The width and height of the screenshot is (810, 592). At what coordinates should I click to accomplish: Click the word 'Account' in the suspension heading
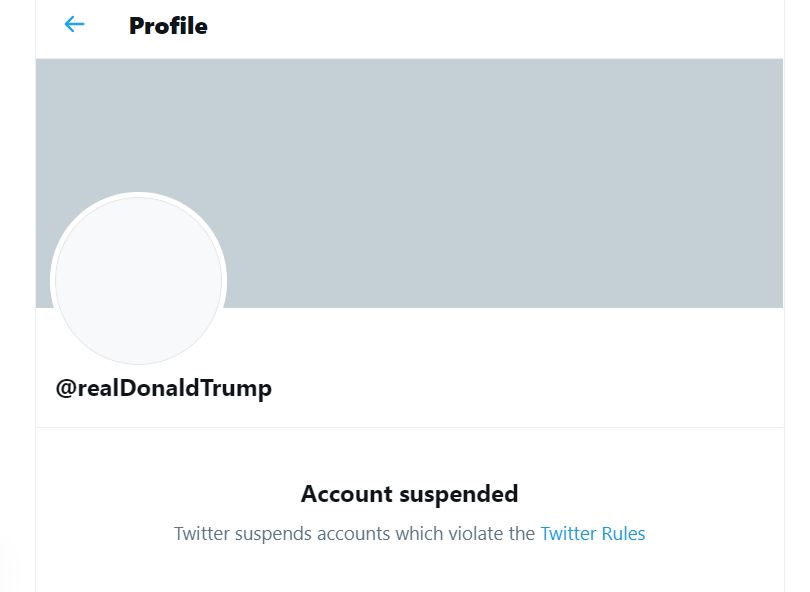(347, 493)
